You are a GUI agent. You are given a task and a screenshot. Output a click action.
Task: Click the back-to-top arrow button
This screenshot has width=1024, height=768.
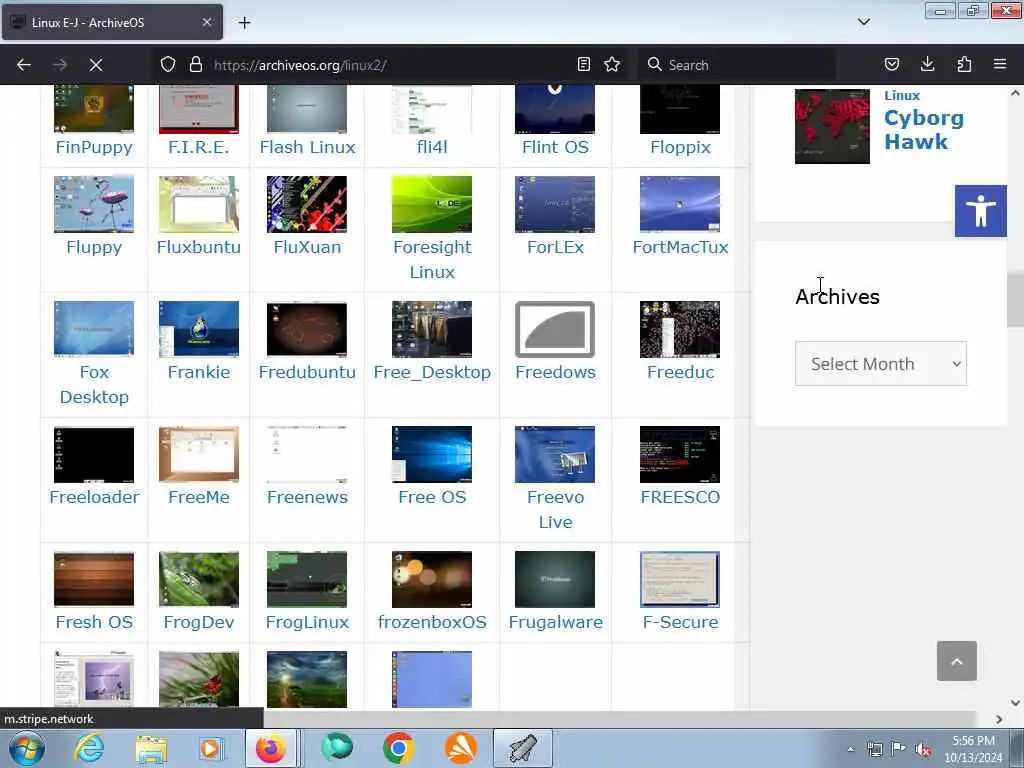click(957, 661)
